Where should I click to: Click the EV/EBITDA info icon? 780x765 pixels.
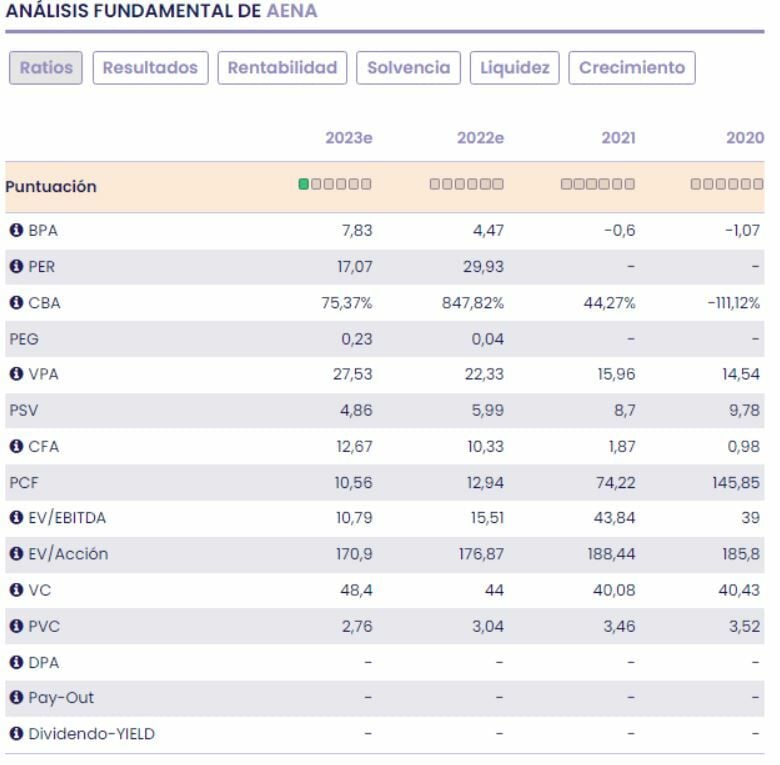(16, 518)
